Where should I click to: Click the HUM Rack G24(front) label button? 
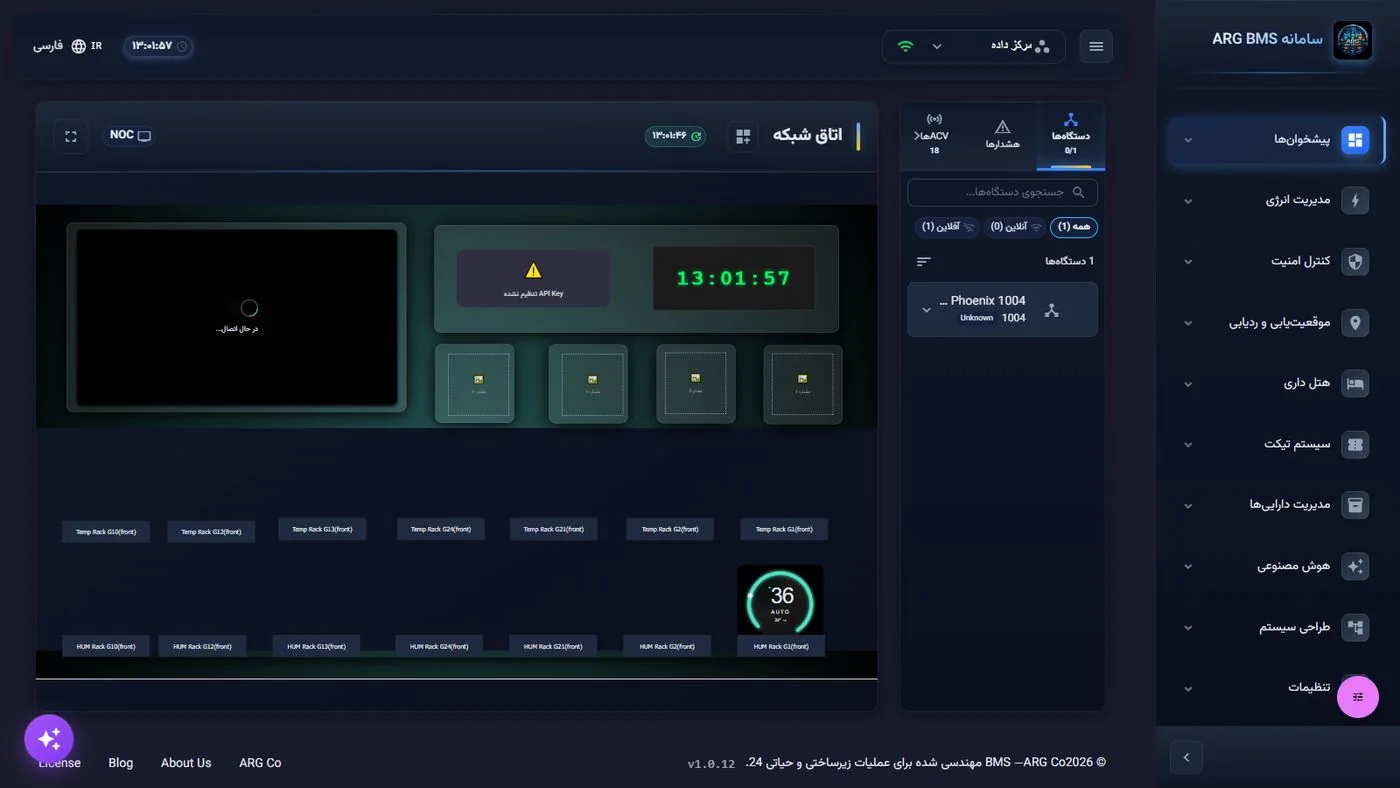[x=439, y=646]
